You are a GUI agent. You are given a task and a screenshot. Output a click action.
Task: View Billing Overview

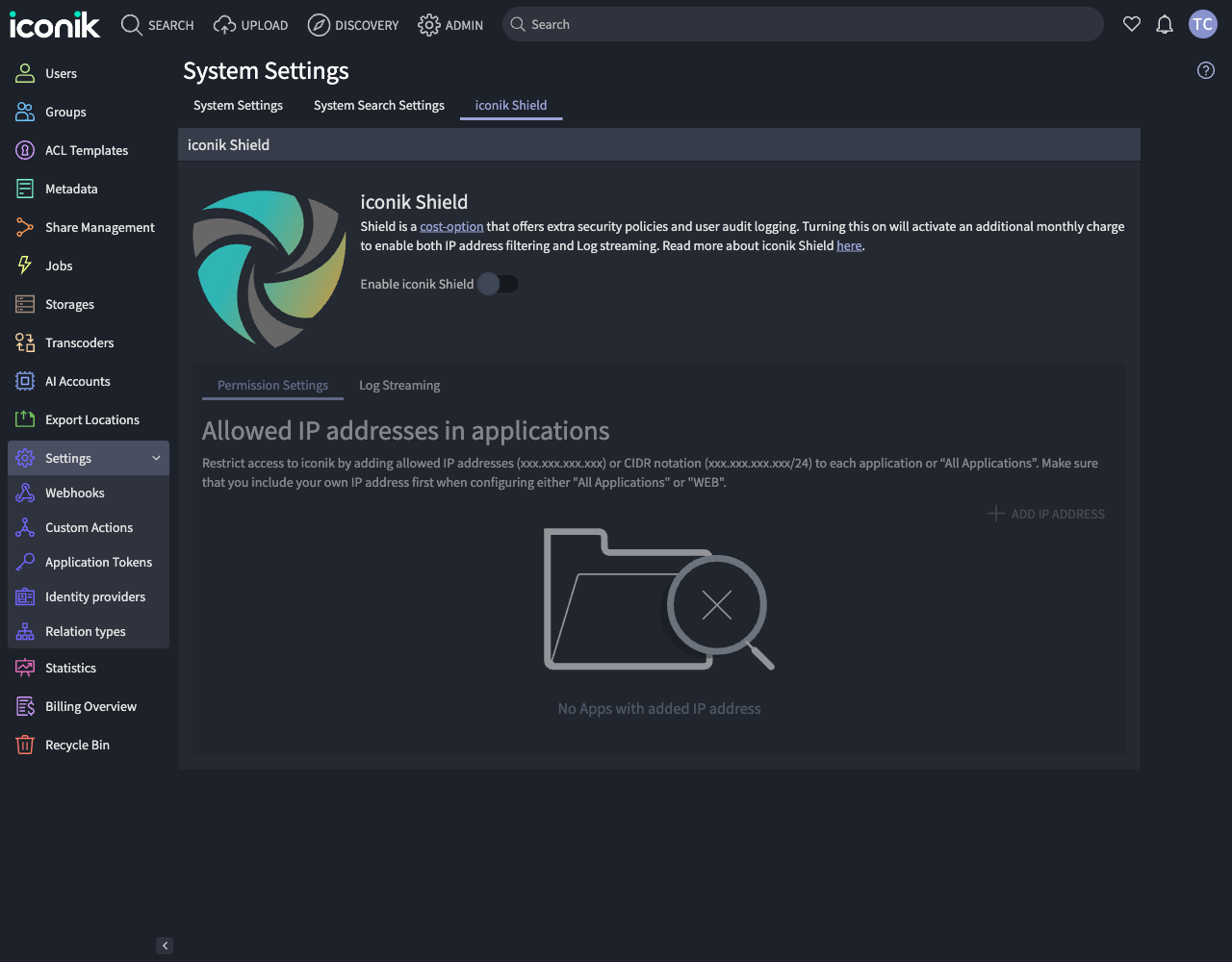(x=90, y=706)
